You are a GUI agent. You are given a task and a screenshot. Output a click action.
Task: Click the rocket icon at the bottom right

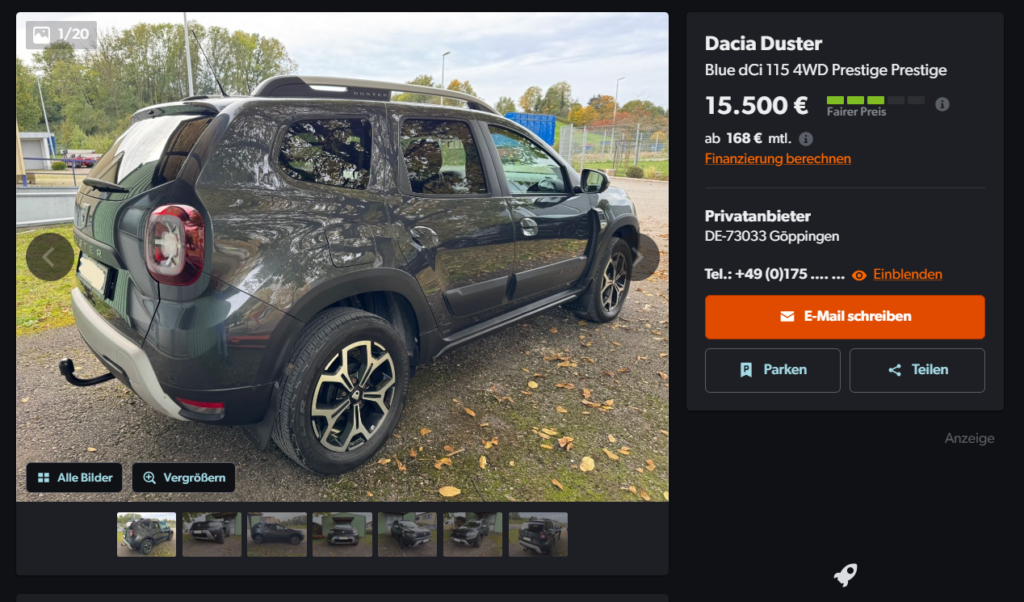click(x=845, y=574)
